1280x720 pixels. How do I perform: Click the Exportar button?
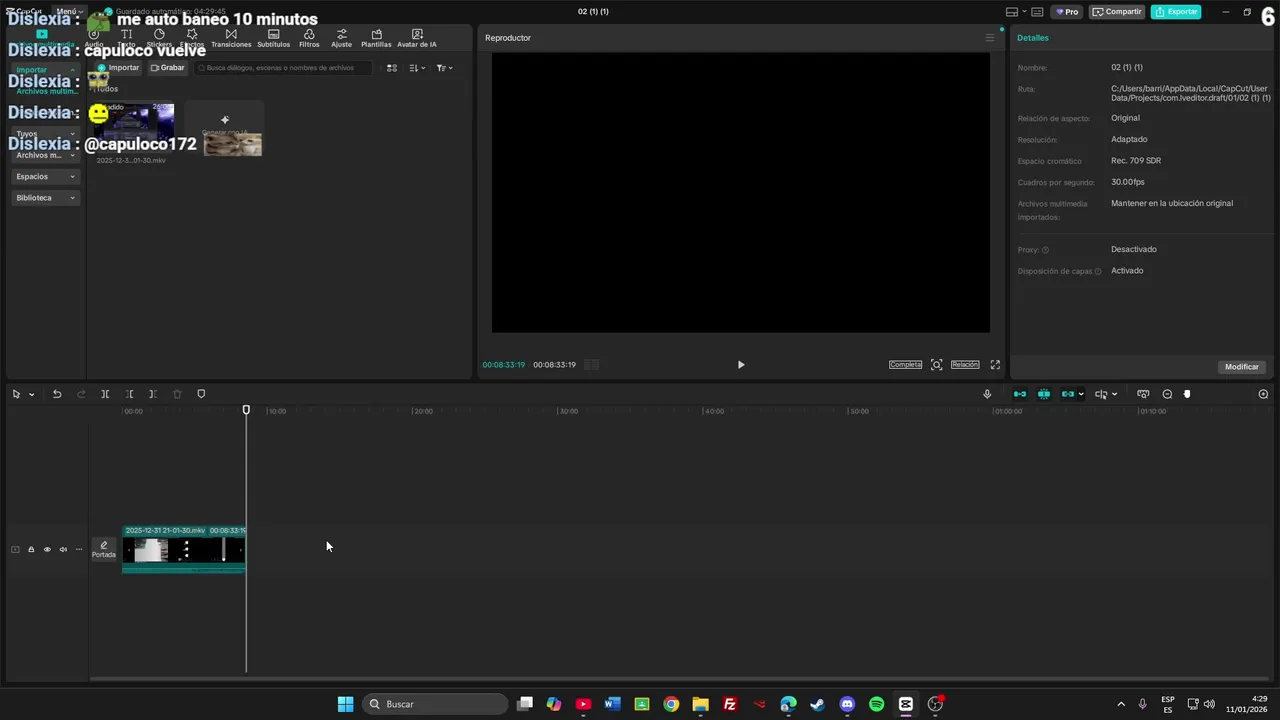pyautogui.click(x=1176, y=12)
